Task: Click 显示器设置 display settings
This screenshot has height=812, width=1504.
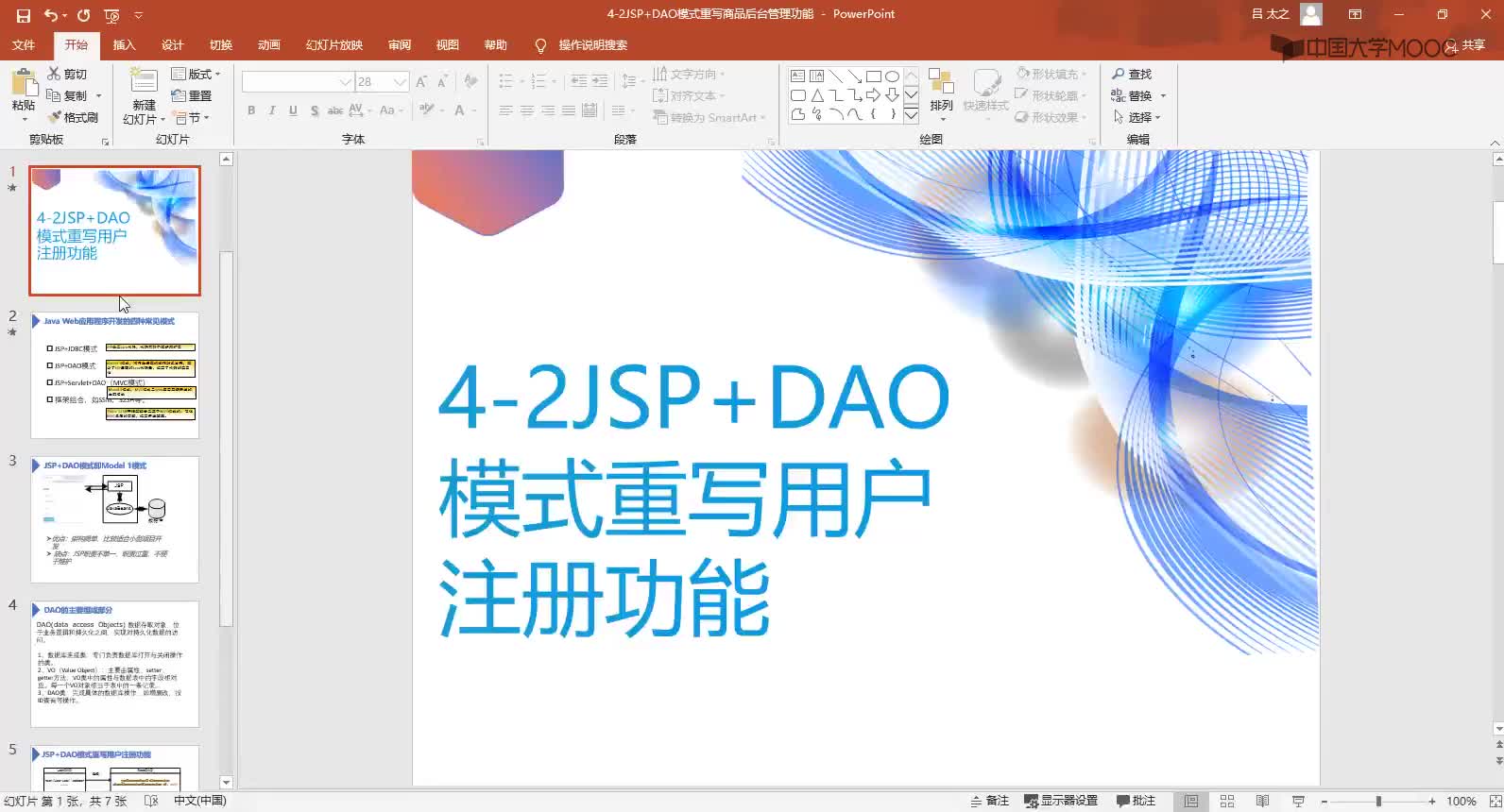Action: point(1061,801)
